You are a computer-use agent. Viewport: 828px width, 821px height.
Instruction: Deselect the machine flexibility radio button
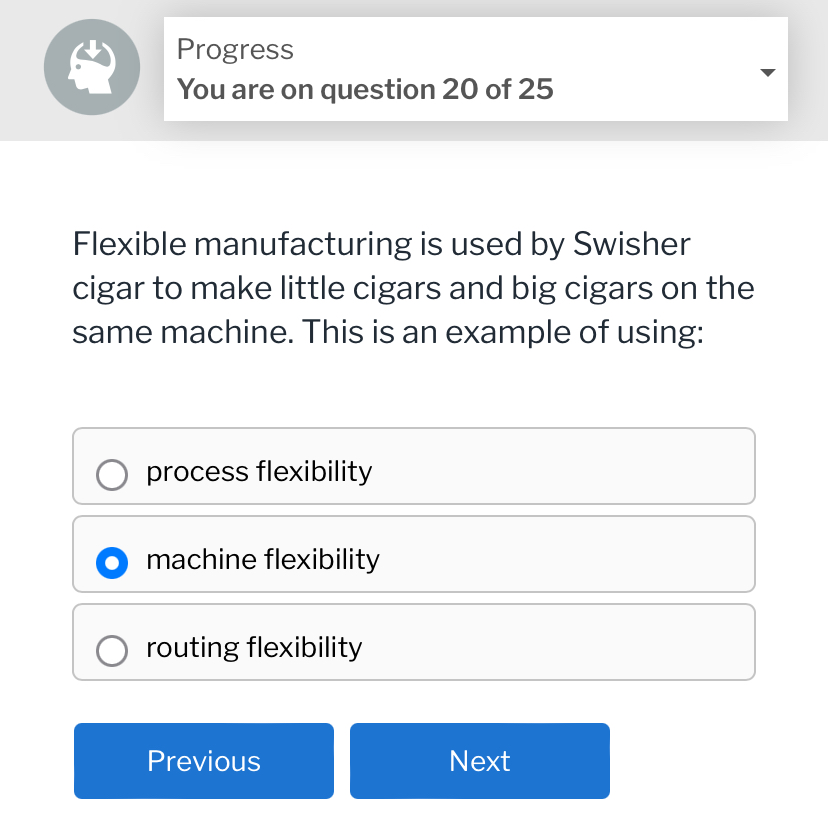112,563
